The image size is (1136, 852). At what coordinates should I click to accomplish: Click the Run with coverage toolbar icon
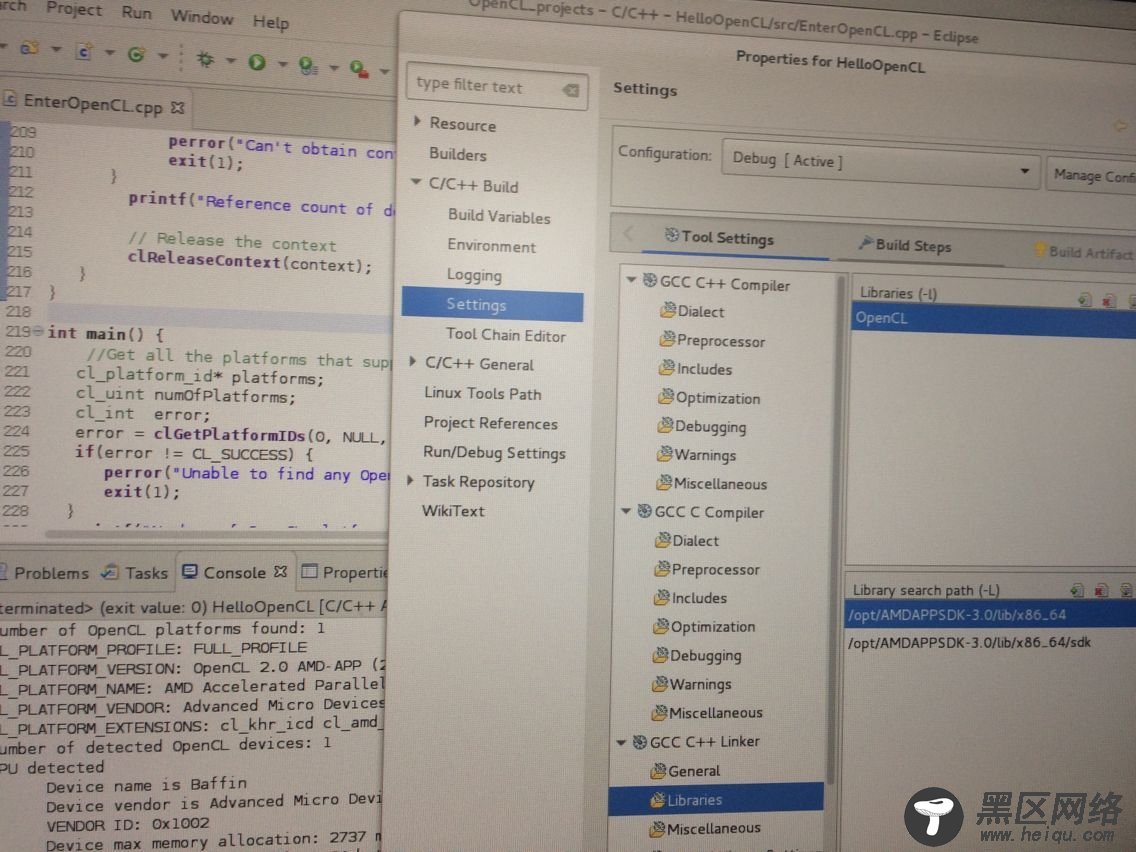tap(307, 66)
